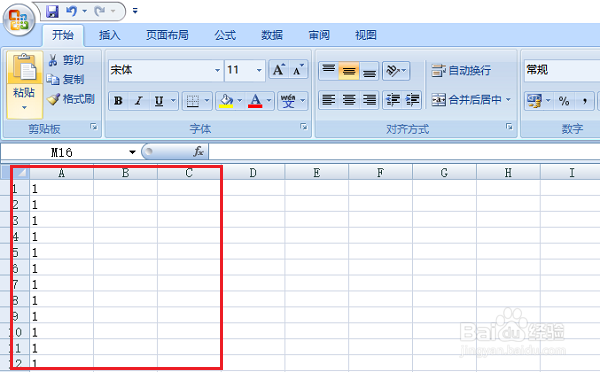Open the font name dropdown 宋体
The height and width of the screenshot is (372, 600).
(217, 70)
